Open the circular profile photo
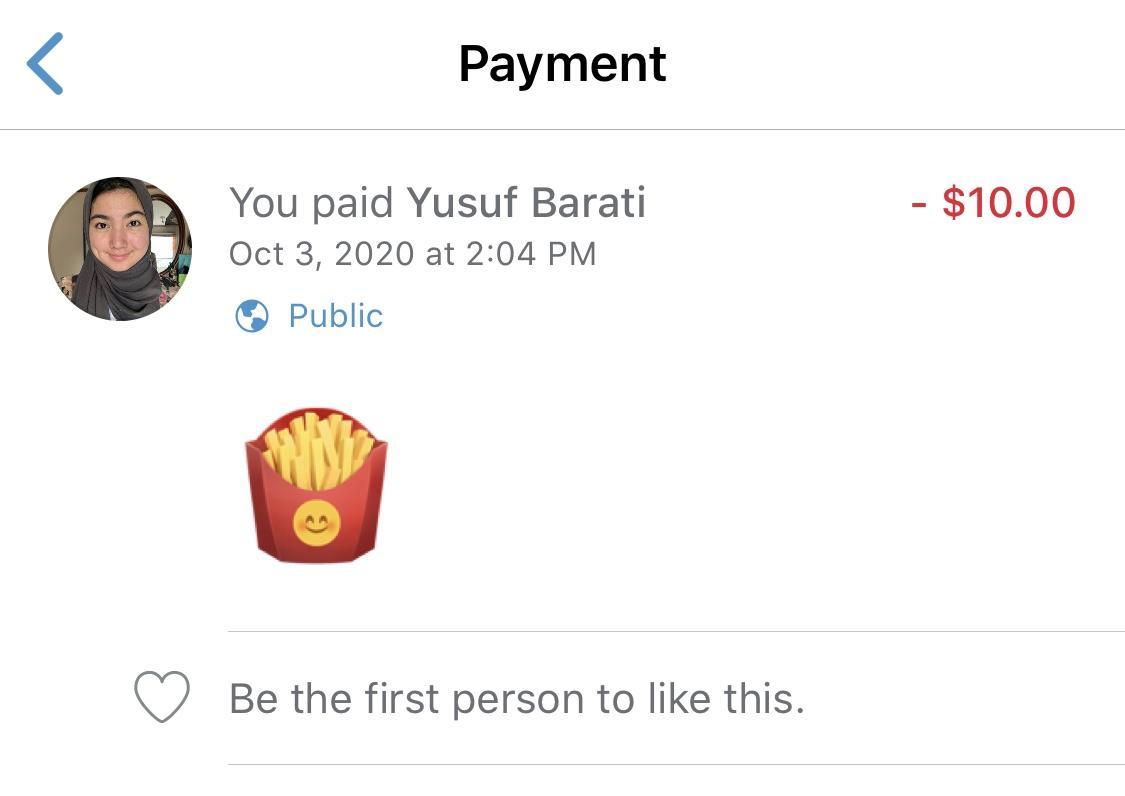 click(120, 249)
